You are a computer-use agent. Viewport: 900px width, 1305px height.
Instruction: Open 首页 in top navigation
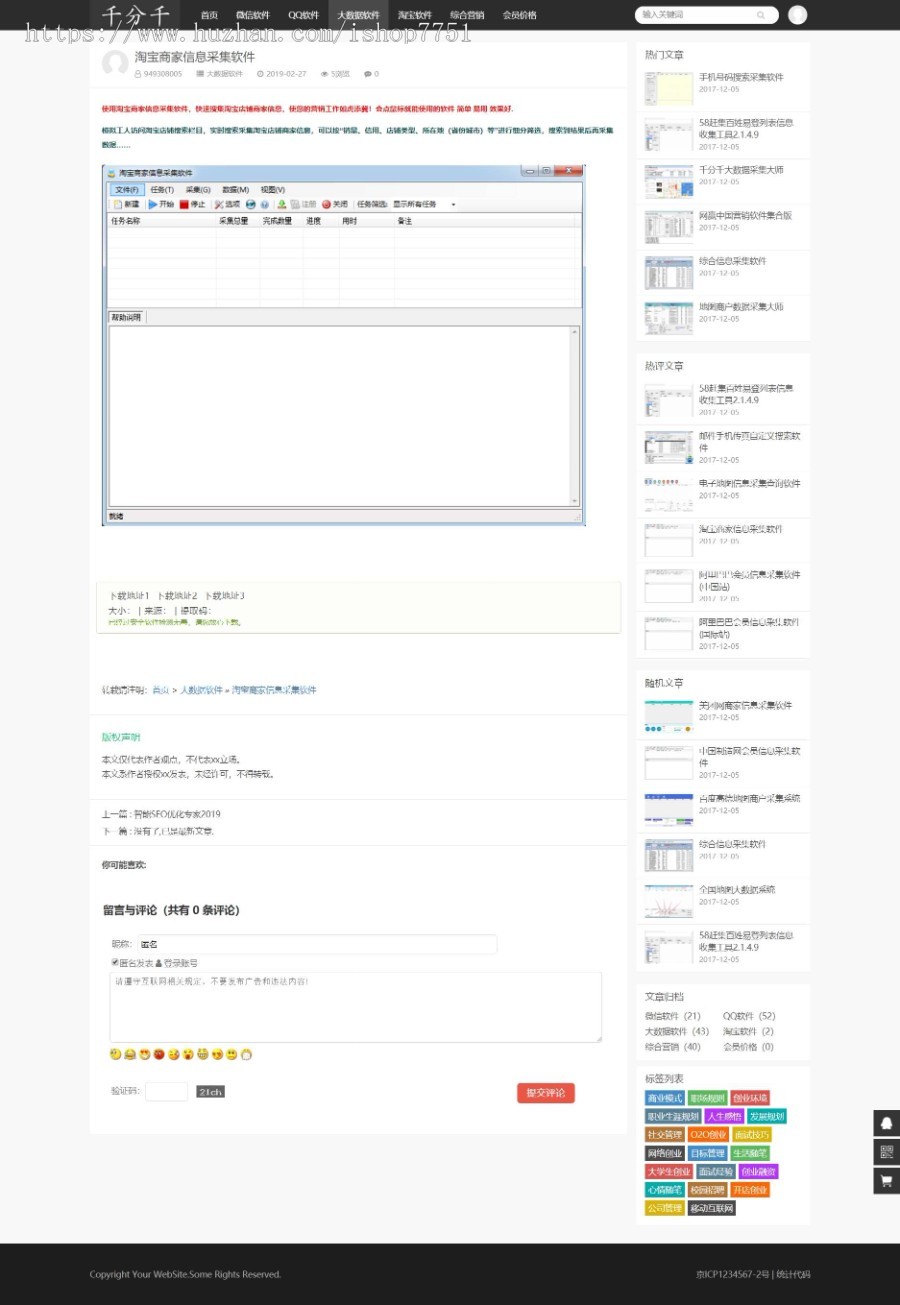click(x=209, y=15)
